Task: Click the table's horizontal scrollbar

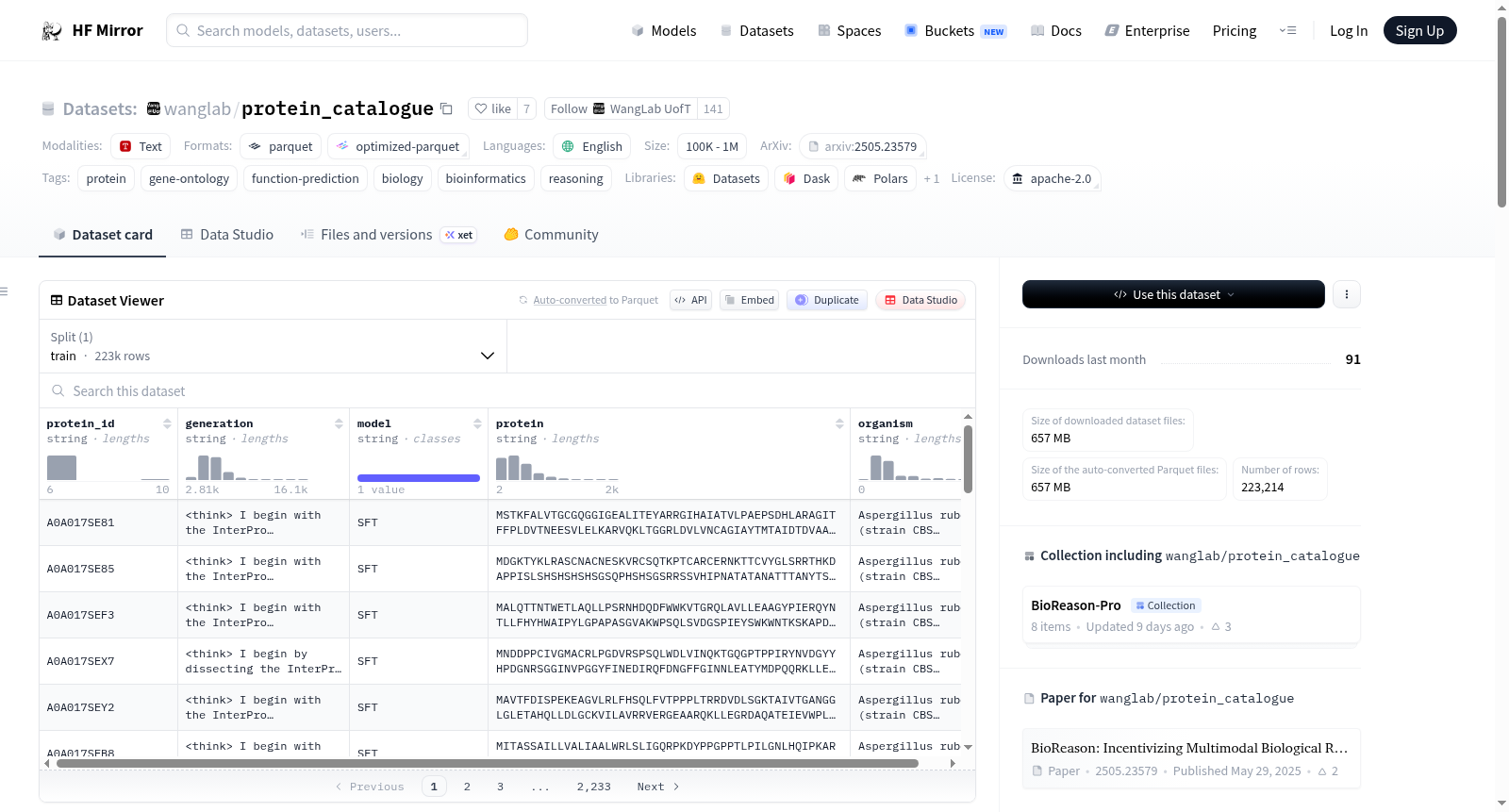Action: coord(488,763)
